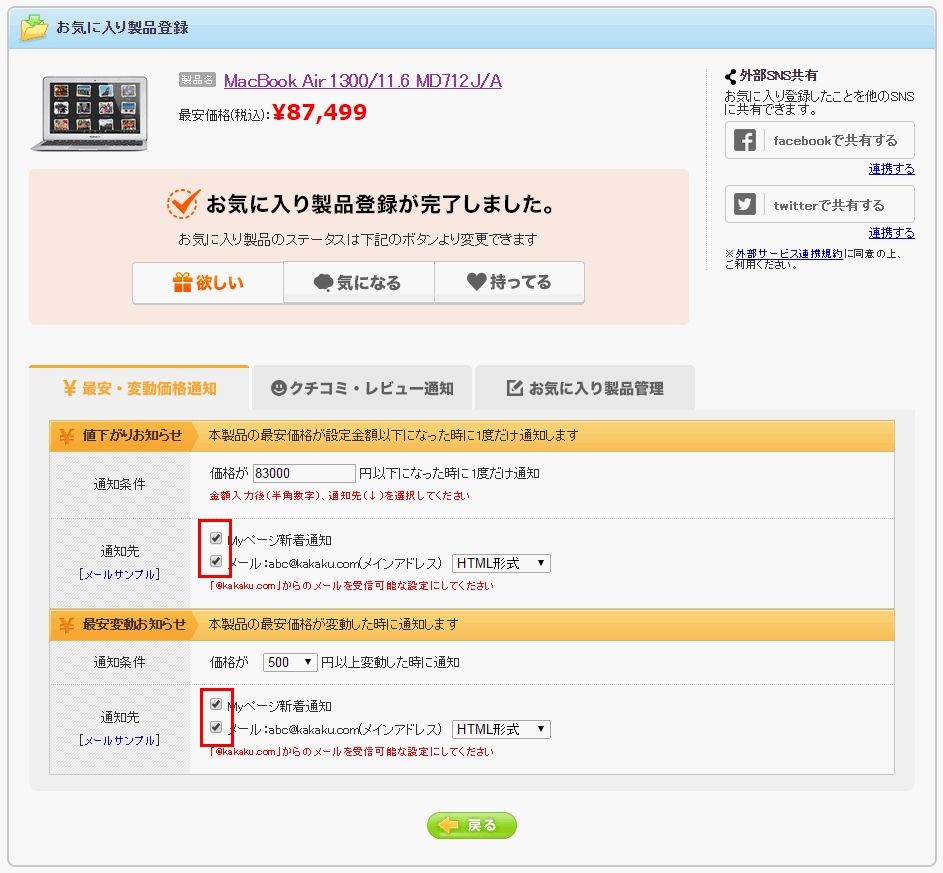
Task: Click facebookで共有する button
Action: coord(820,141)
